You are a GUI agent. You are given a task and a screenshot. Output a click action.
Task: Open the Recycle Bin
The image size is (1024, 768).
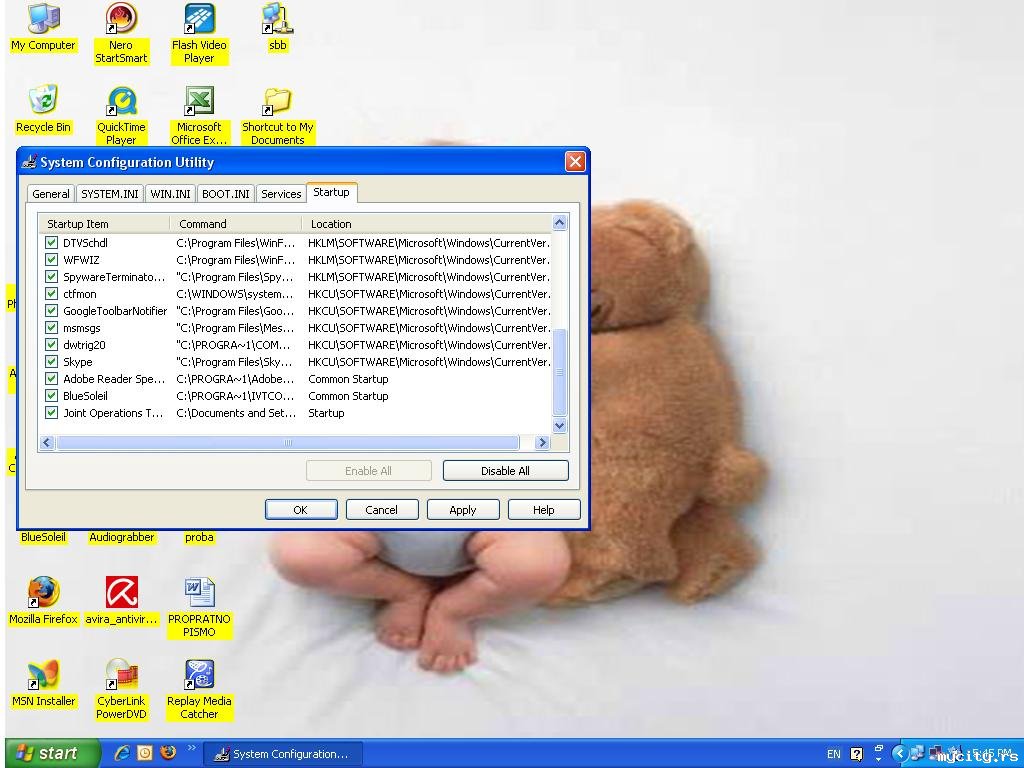point(43,109)
